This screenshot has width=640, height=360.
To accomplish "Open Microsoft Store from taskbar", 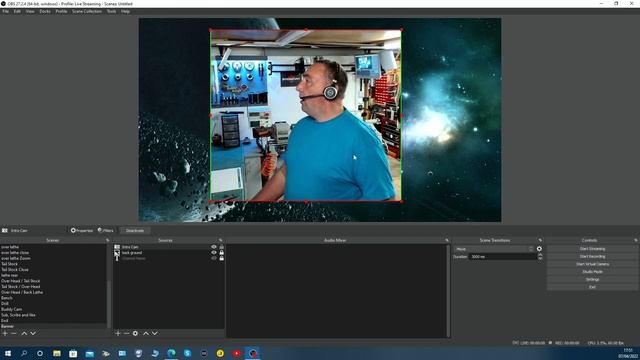I will [73, 353].
